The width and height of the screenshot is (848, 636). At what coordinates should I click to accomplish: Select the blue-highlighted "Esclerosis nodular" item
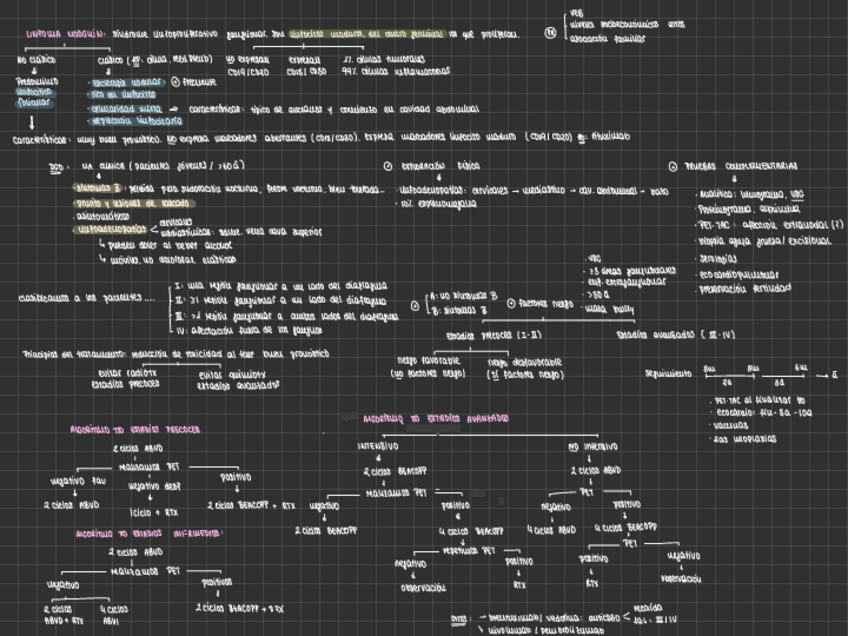126,85
